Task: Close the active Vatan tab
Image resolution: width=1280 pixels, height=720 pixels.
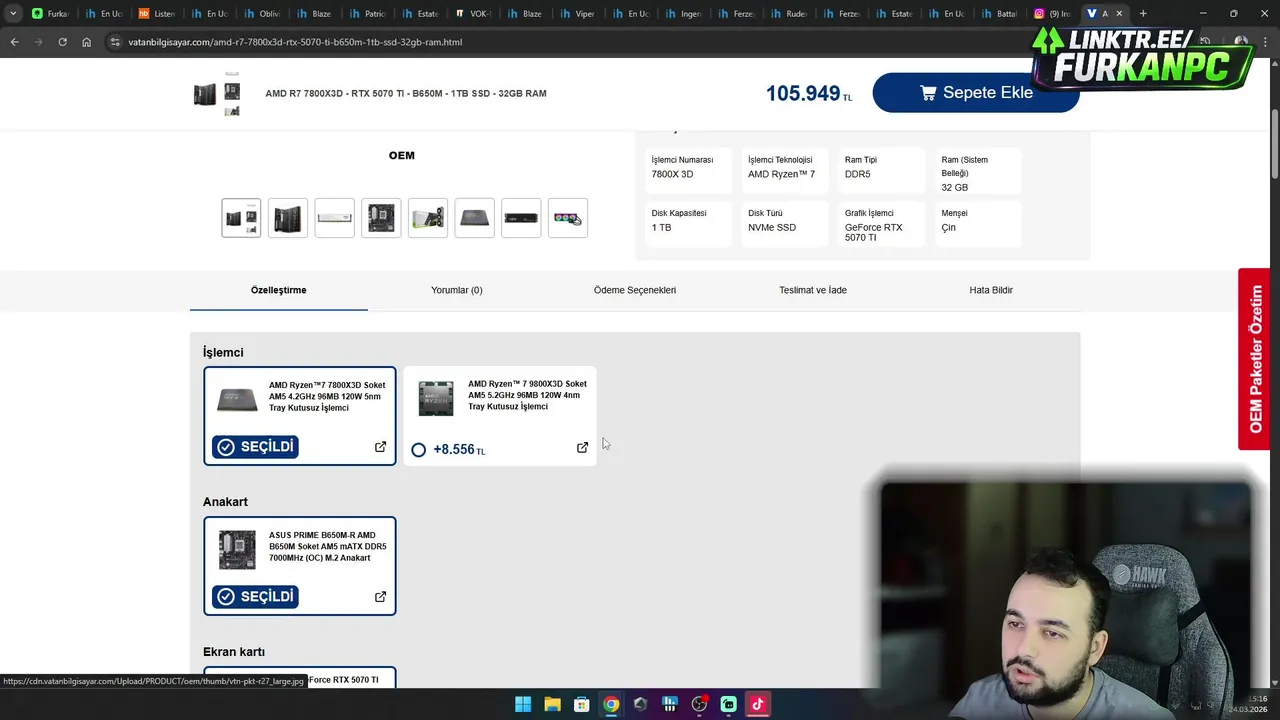Action: (x=1119, y=14)
